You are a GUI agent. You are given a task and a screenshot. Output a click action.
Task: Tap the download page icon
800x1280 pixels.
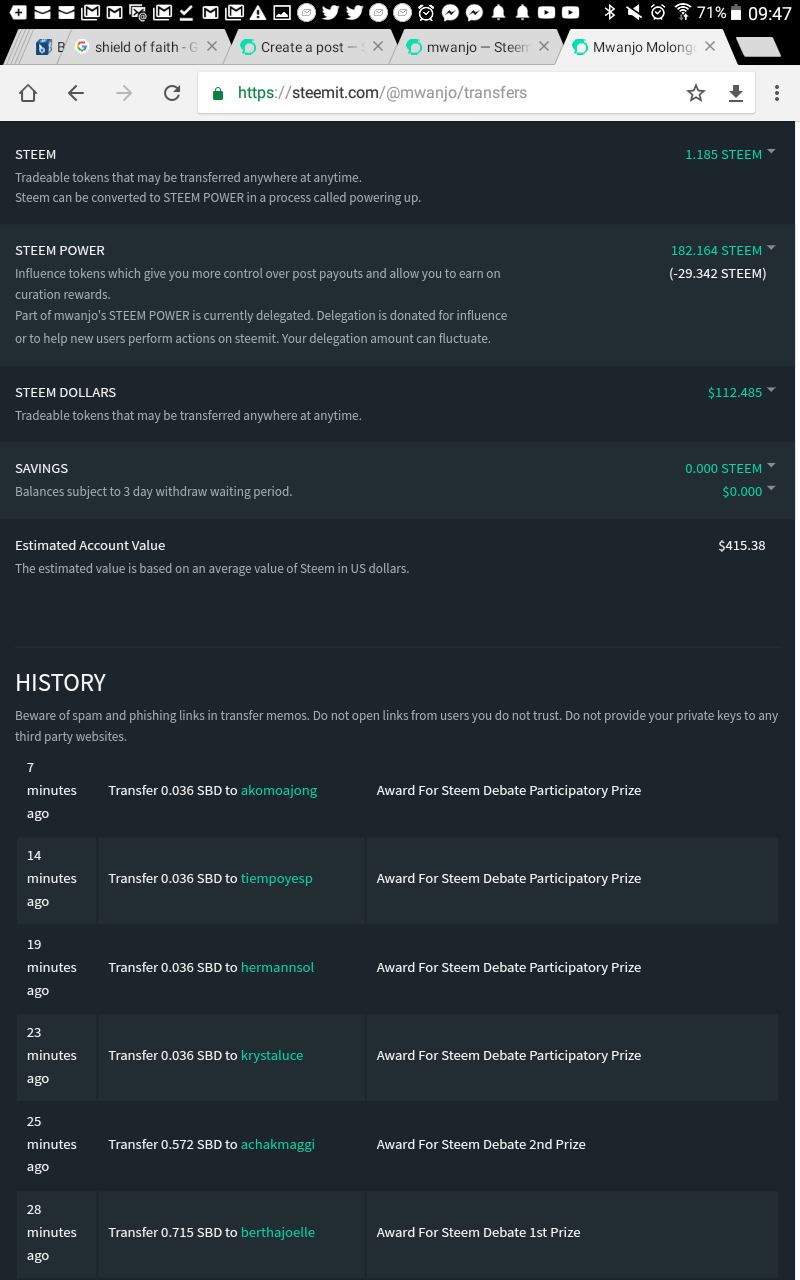point(736,93)
